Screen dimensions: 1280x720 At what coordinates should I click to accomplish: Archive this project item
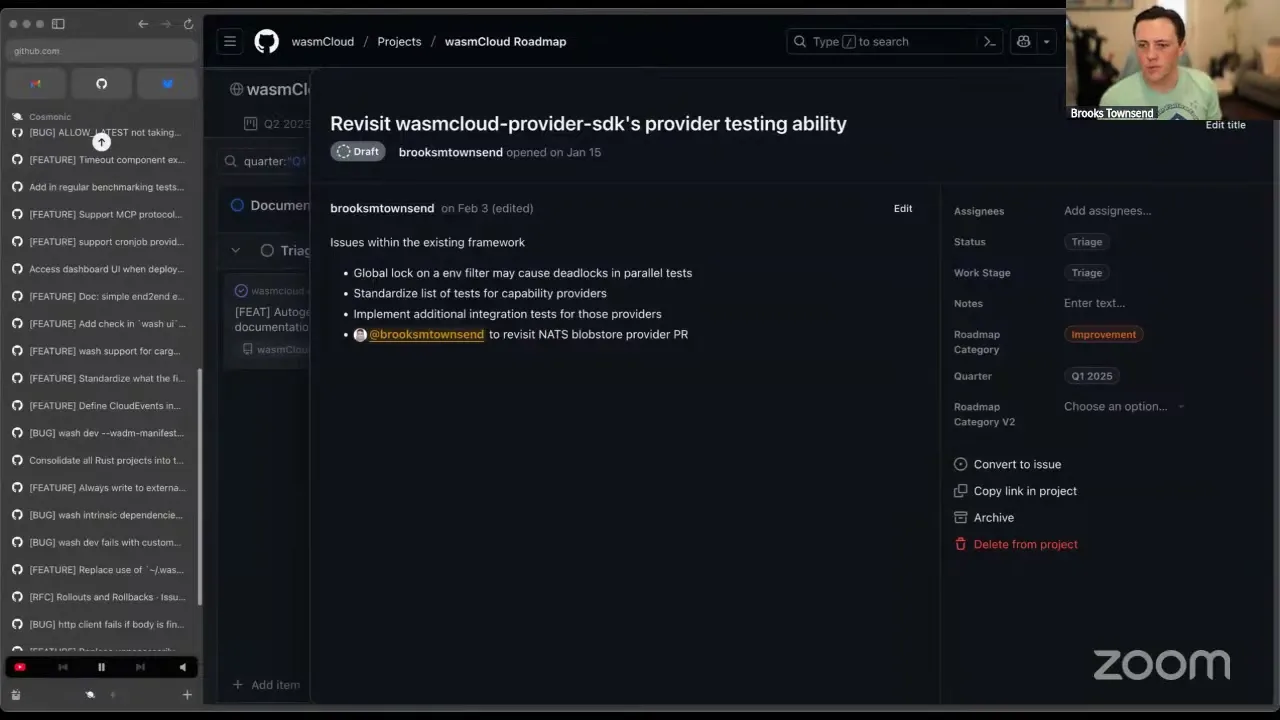pyautogui.click(x=984, y=518)
